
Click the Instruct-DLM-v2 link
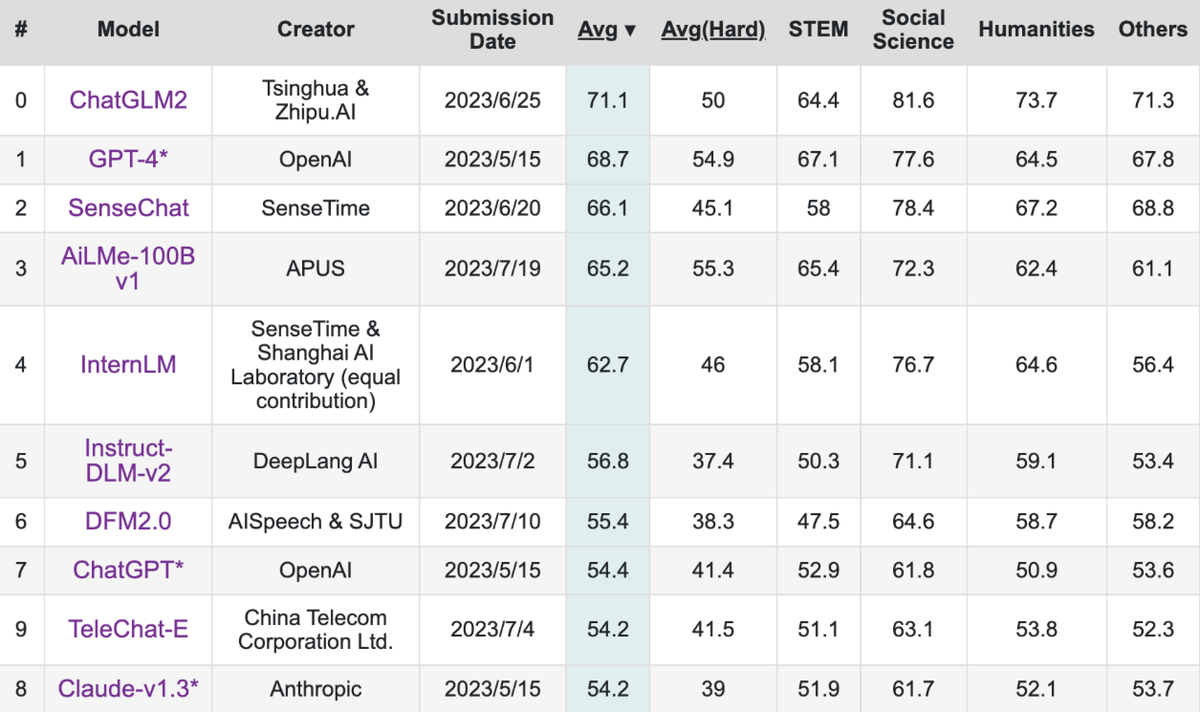tap(128, 460)
